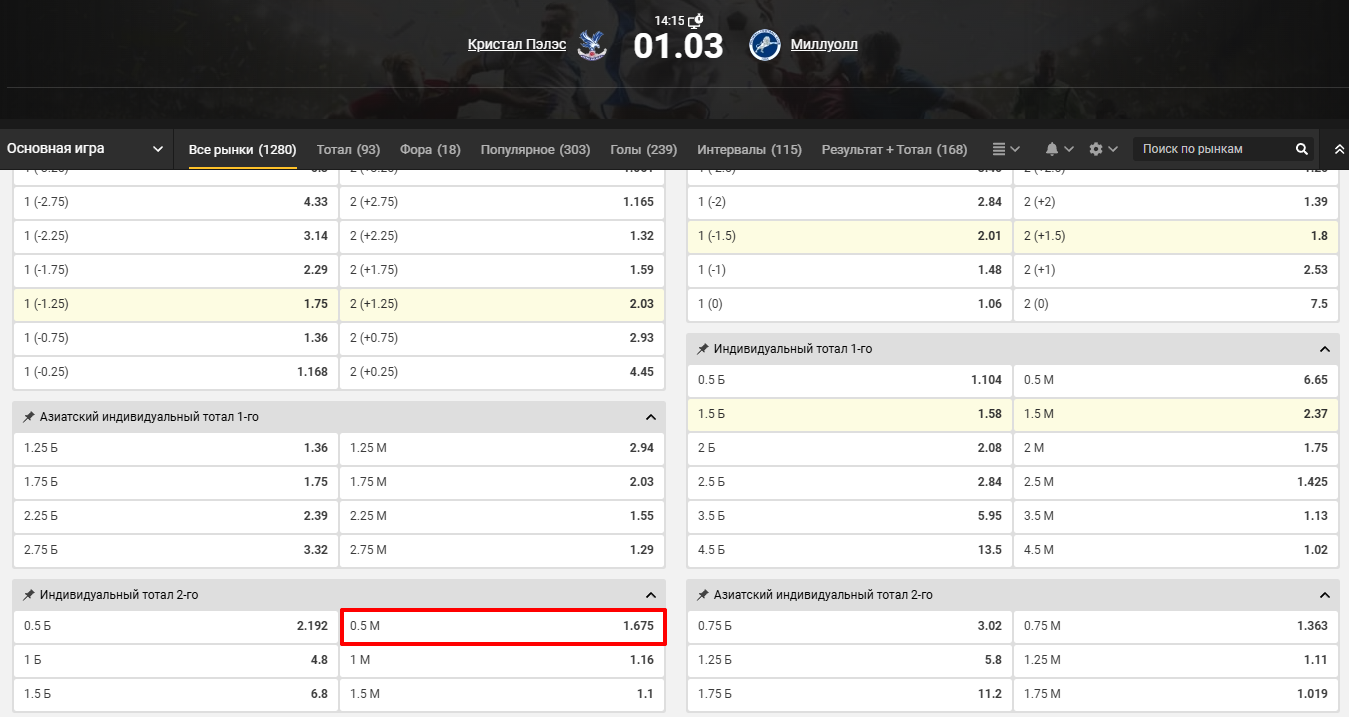Open the gear settings icon
The height and width of the screenshot is (717, 1349).
[x=1096, y=149]
